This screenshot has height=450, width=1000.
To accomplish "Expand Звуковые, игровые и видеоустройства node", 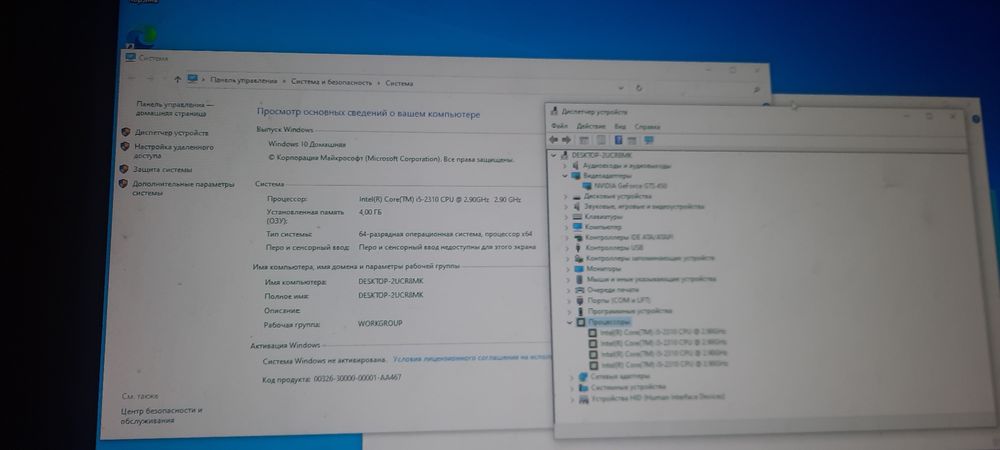I will (x=566, y=207).
